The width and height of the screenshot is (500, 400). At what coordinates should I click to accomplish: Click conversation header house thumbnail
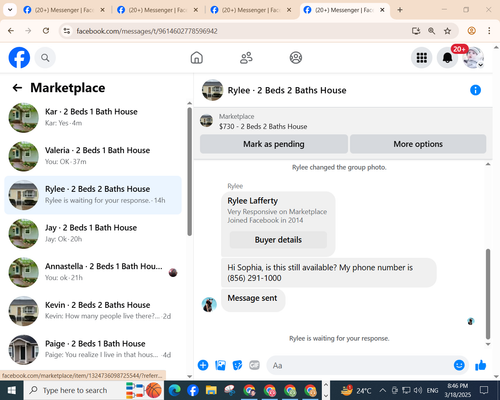(x=212, y=90)
